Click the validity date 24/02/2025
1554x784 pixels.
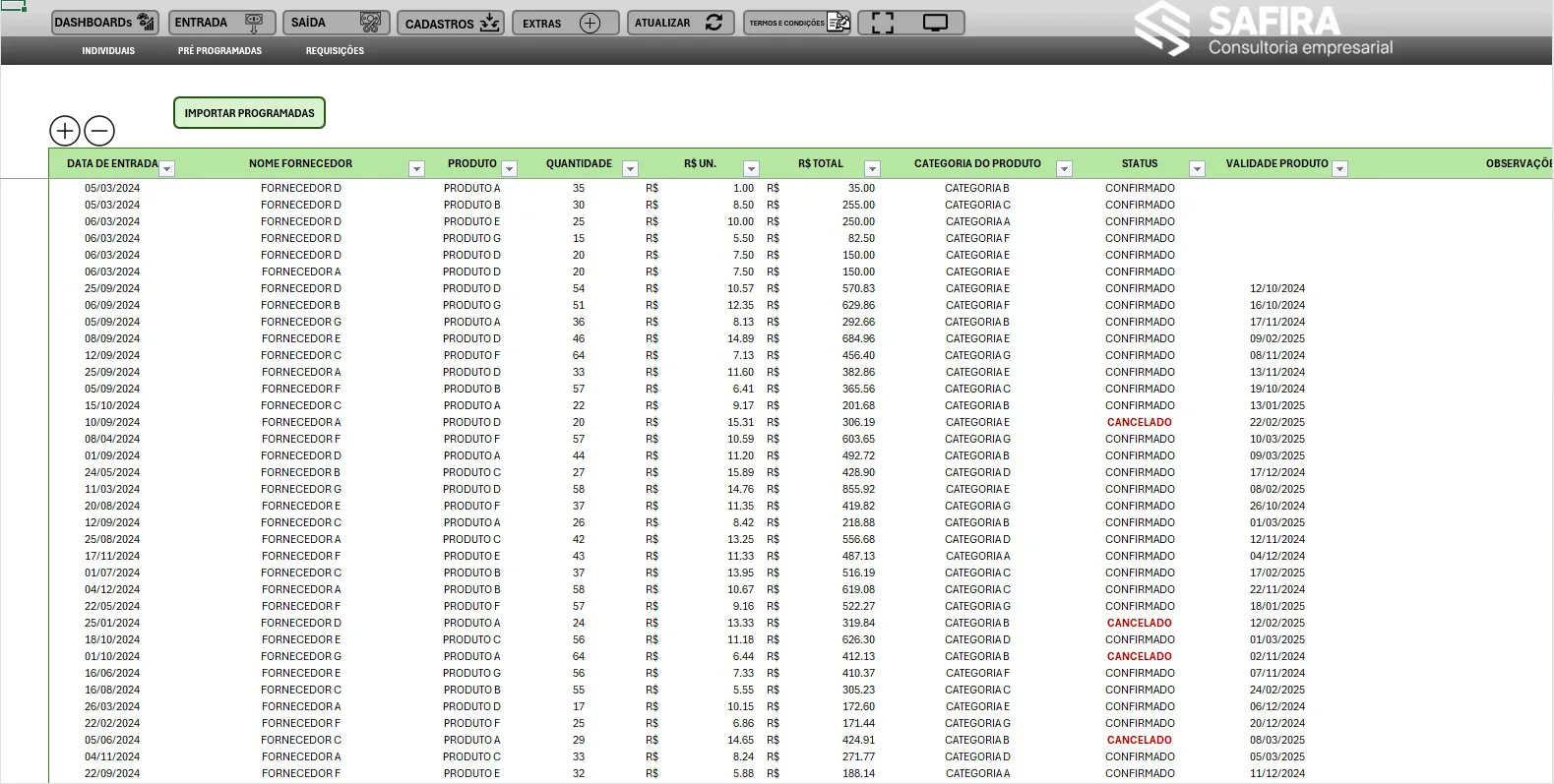coord(1277,690)
